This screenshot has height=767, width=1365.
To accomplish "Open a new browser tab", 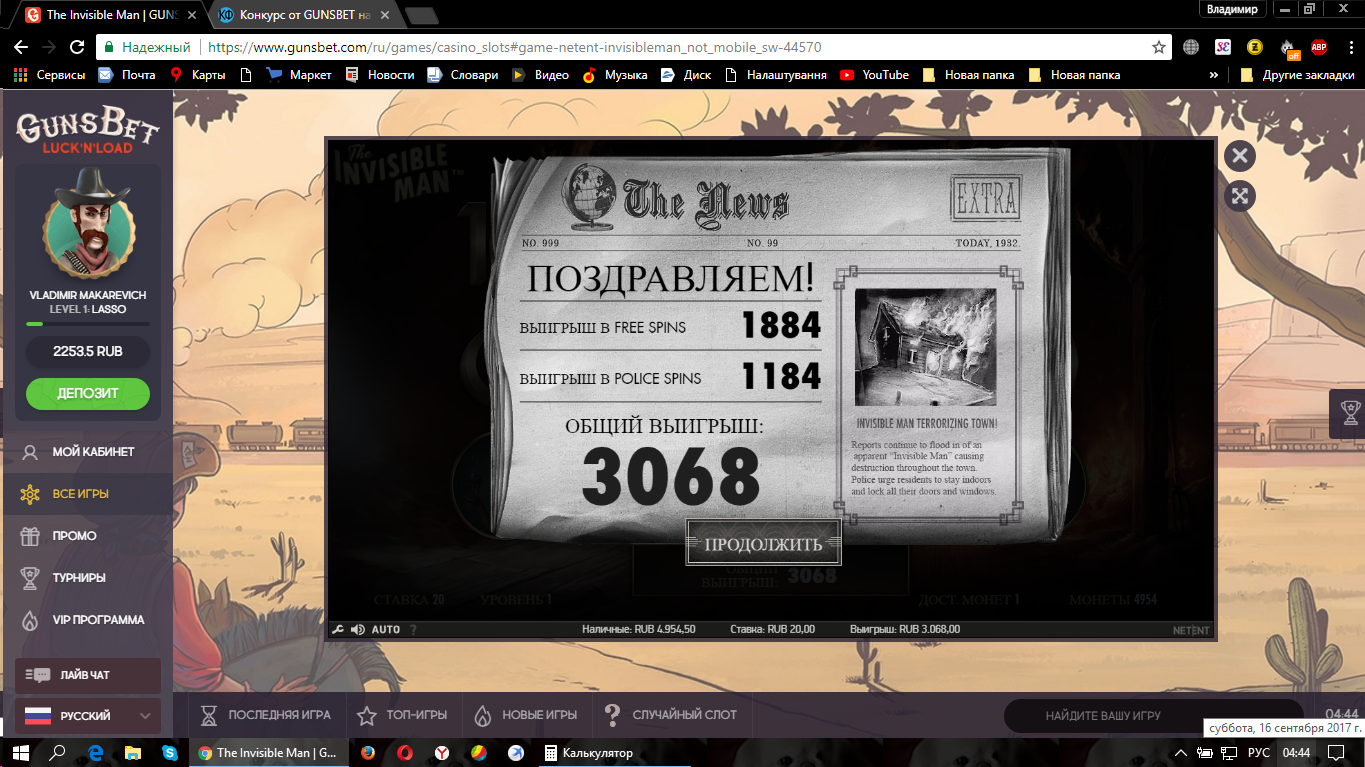I will (421, 15).
